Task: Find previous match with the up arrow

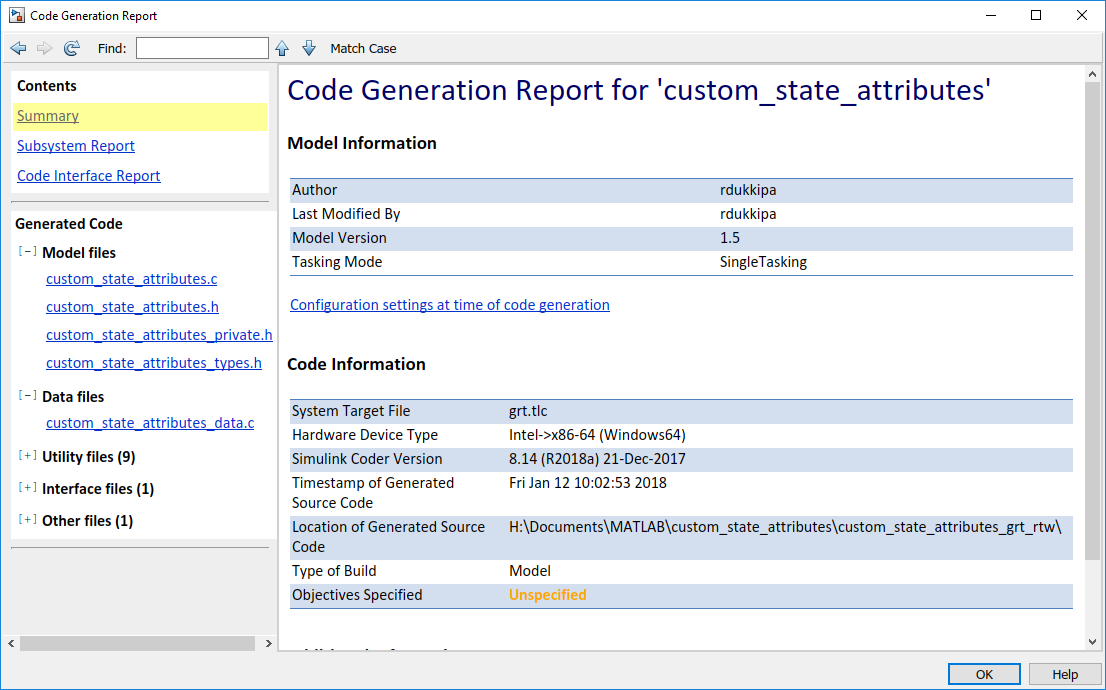Action: 281,47
